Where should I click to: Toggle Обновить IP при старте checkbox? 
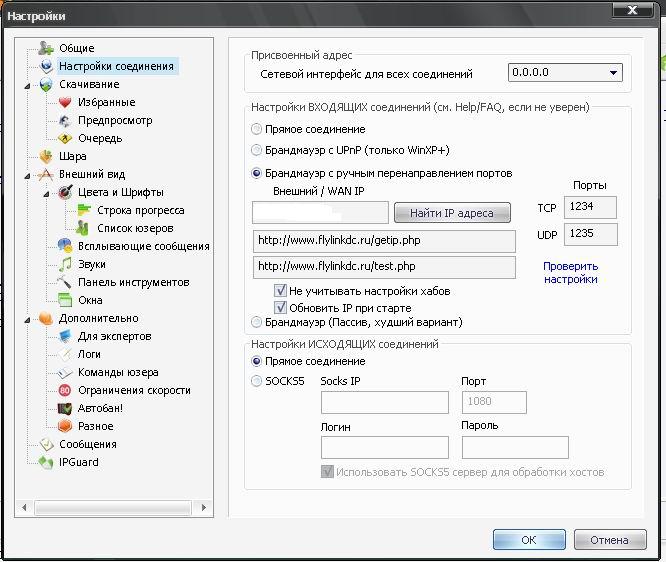click(x=280, y=307)
